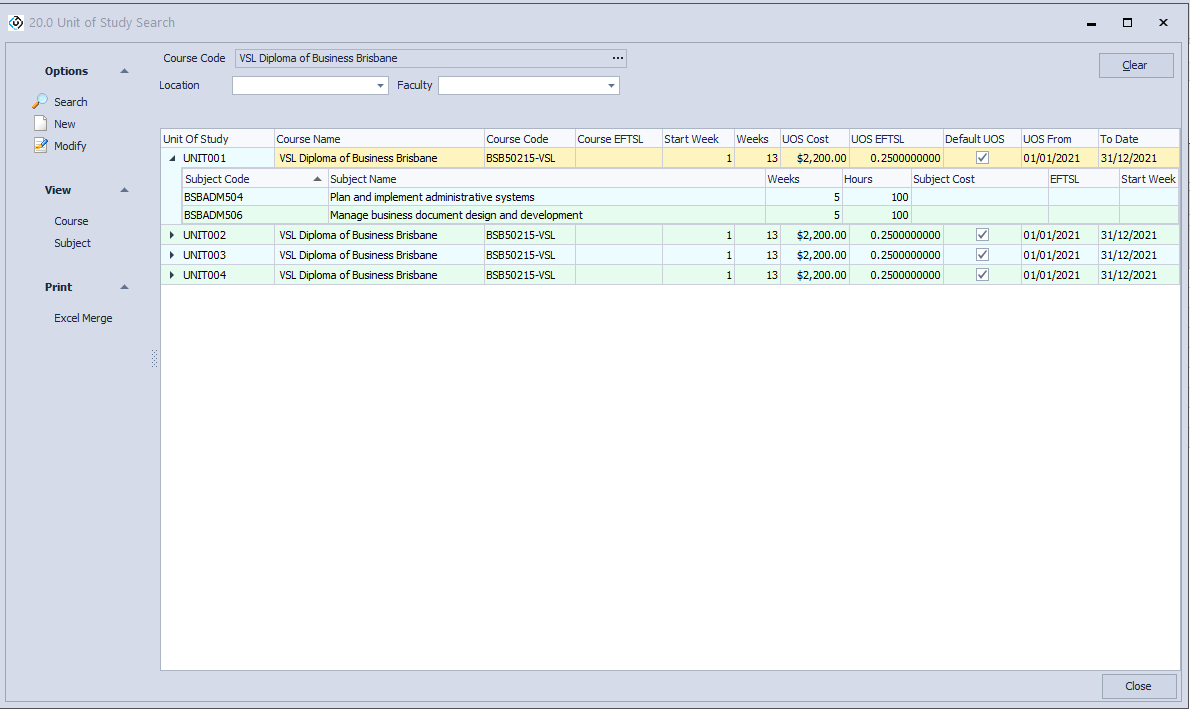Click the Search magnifier icon
The height and width of the screenshot is (709, 1190).
coord(40,102)
